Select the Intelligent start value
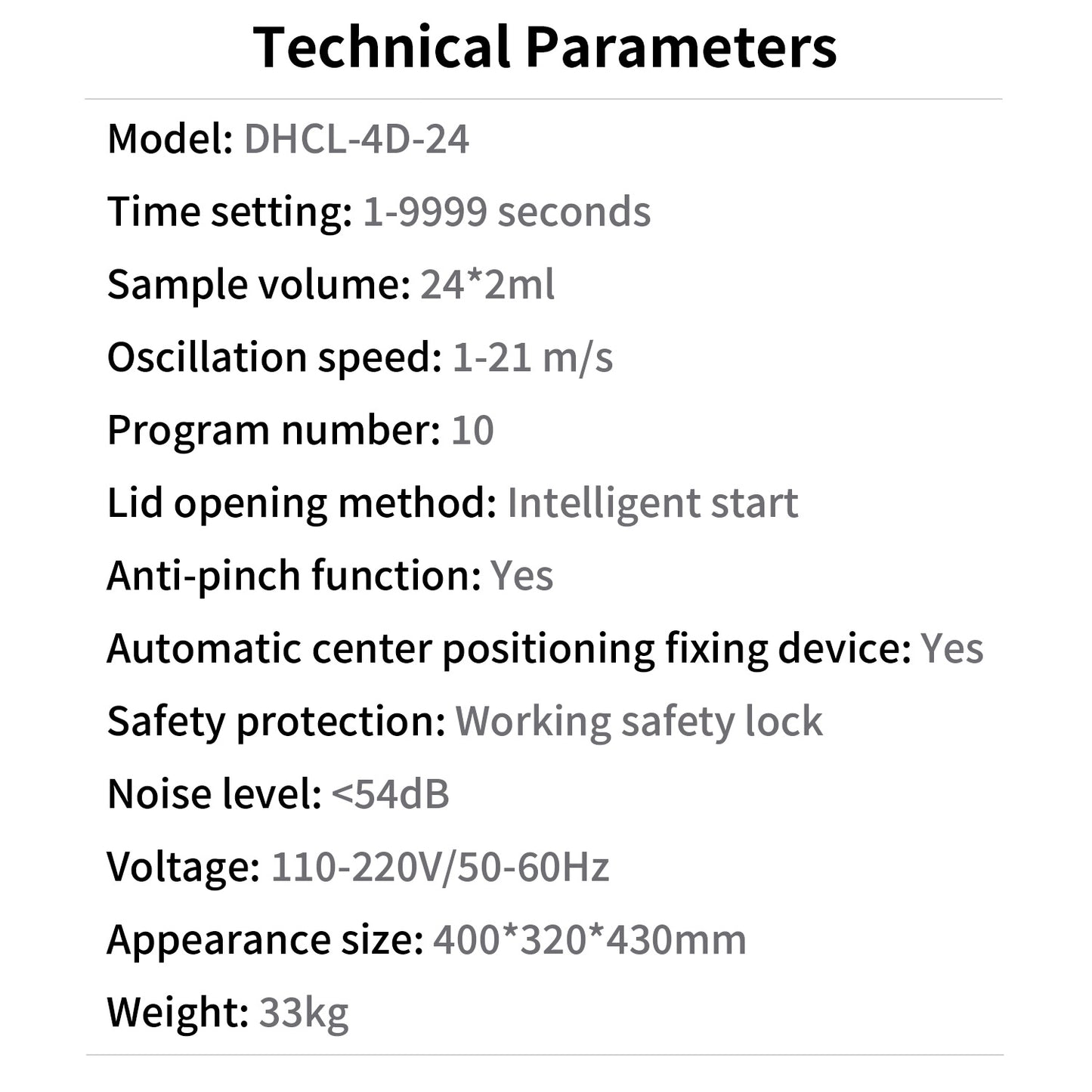The image size is (1092, 1092). tap(652, 503)
